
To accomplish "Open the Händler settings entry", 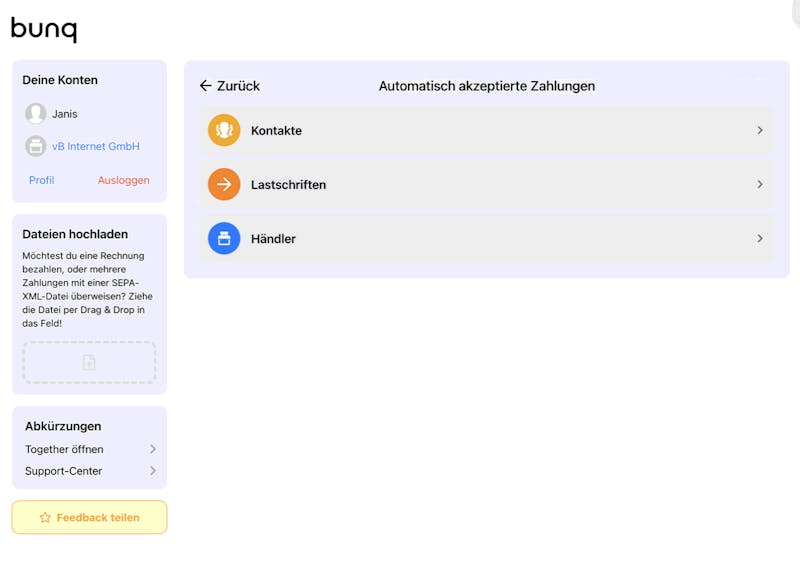I will [487, 238].
